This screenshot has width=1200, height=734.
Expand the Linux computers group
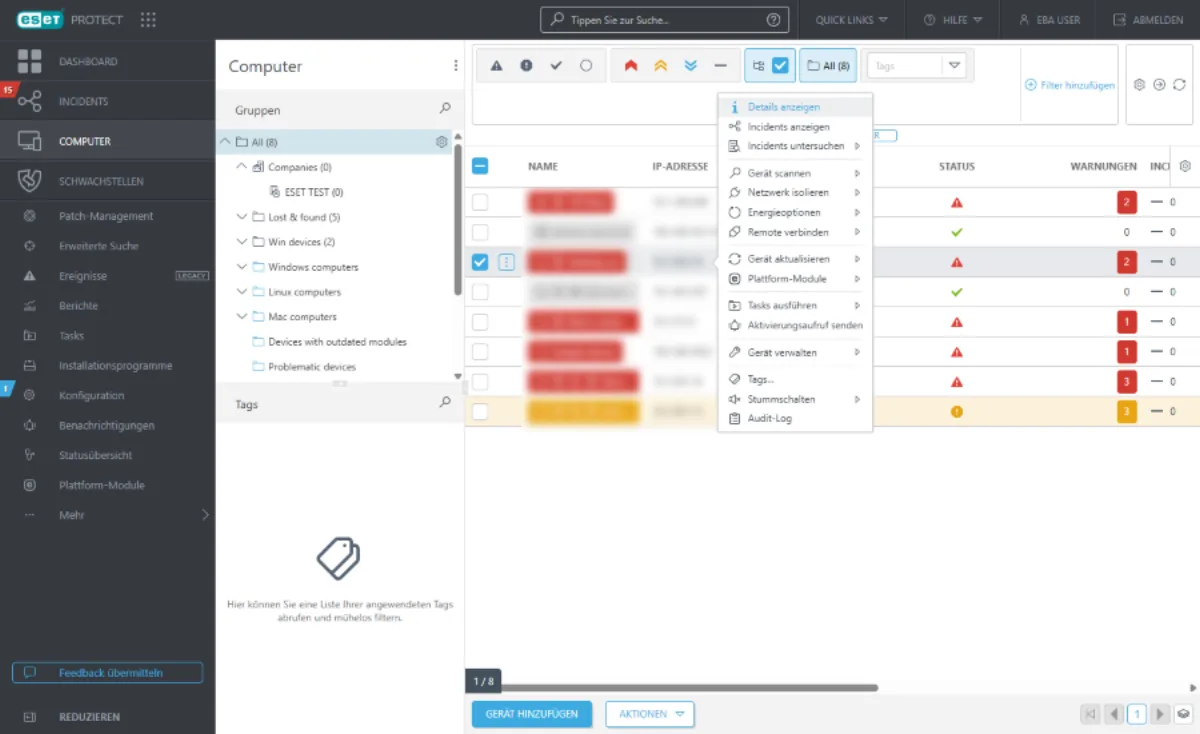point(242,292)
